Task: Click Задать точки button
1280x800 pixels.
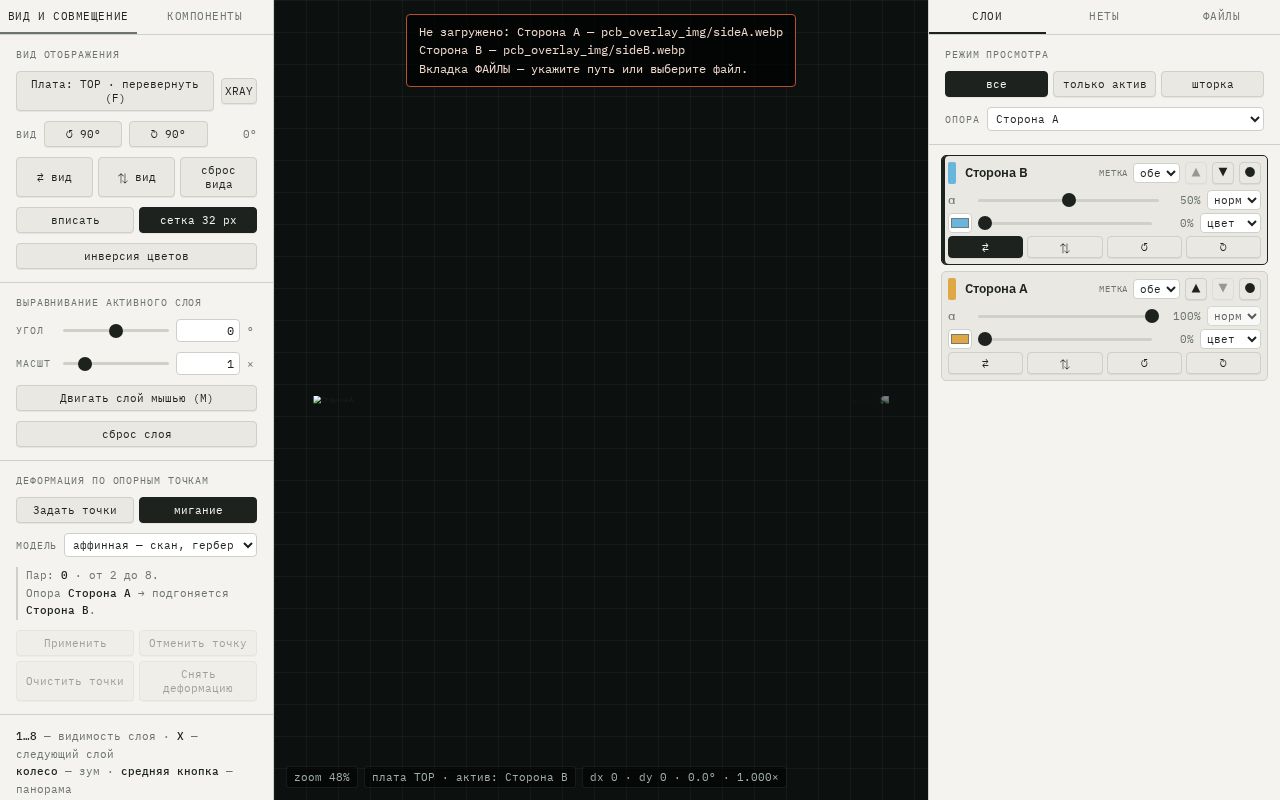Action: 75,510
